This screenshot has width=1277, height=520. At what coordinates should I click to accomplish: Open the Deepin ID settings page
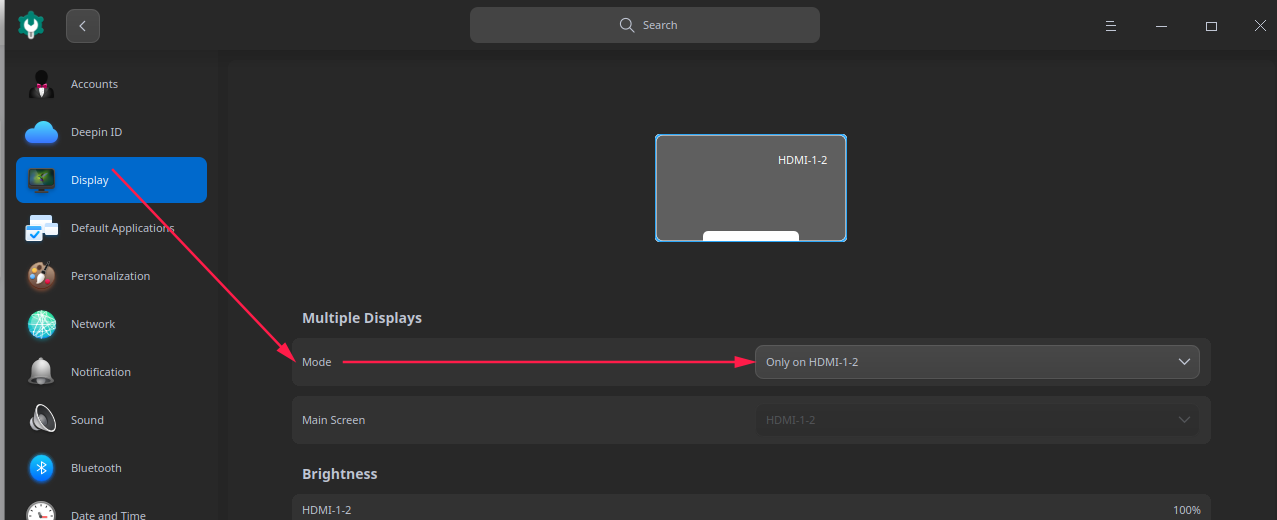pos(111,132)
